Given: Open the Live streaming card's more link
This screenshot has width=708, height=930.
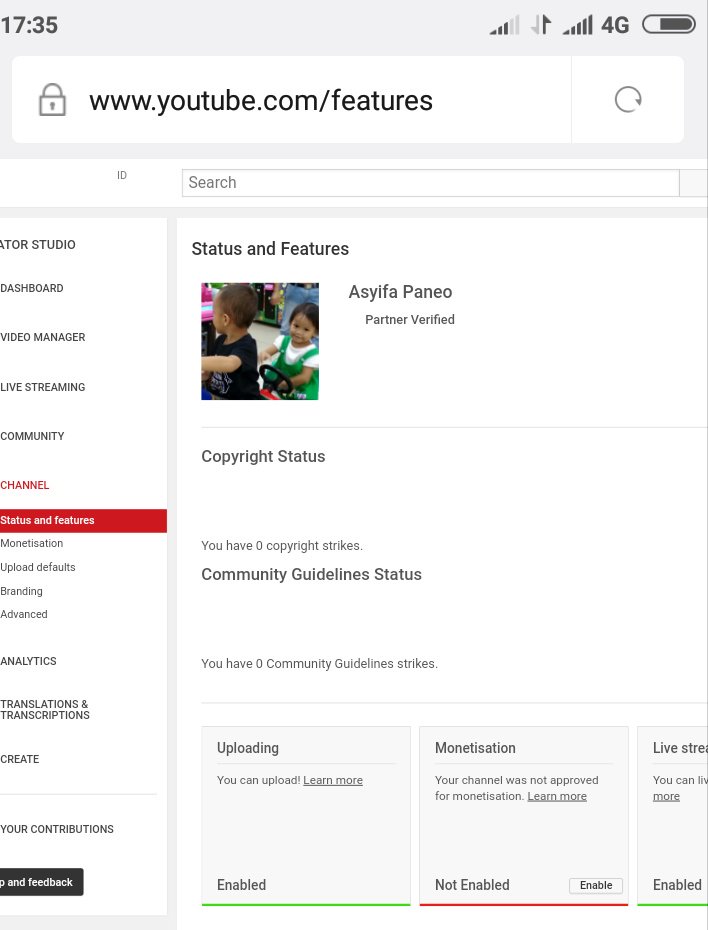Looking at the screenshot, I should [666, 797].
